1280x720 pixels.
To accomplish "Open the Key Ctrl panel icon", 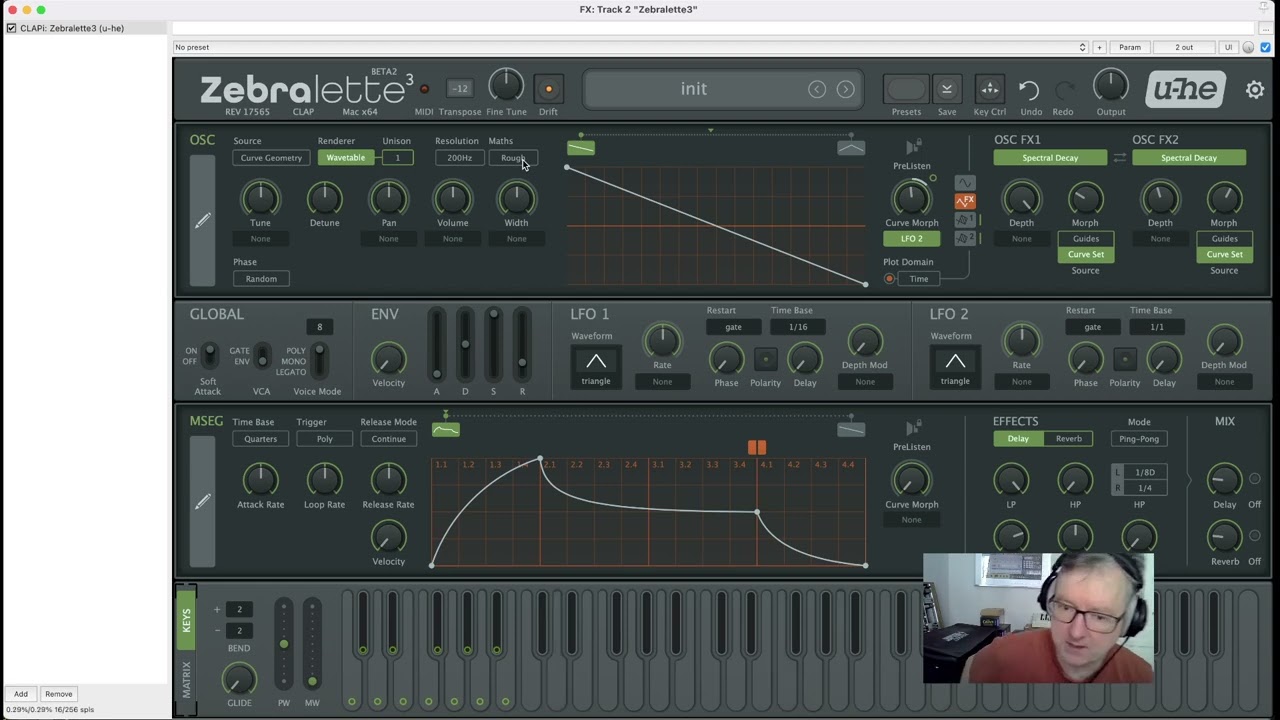I will (989, 89).
